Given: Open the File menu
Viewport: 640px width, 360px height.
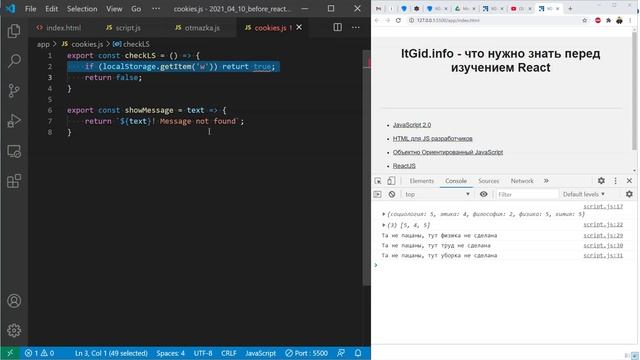Looking at the screenshot, I should (31, 9).
